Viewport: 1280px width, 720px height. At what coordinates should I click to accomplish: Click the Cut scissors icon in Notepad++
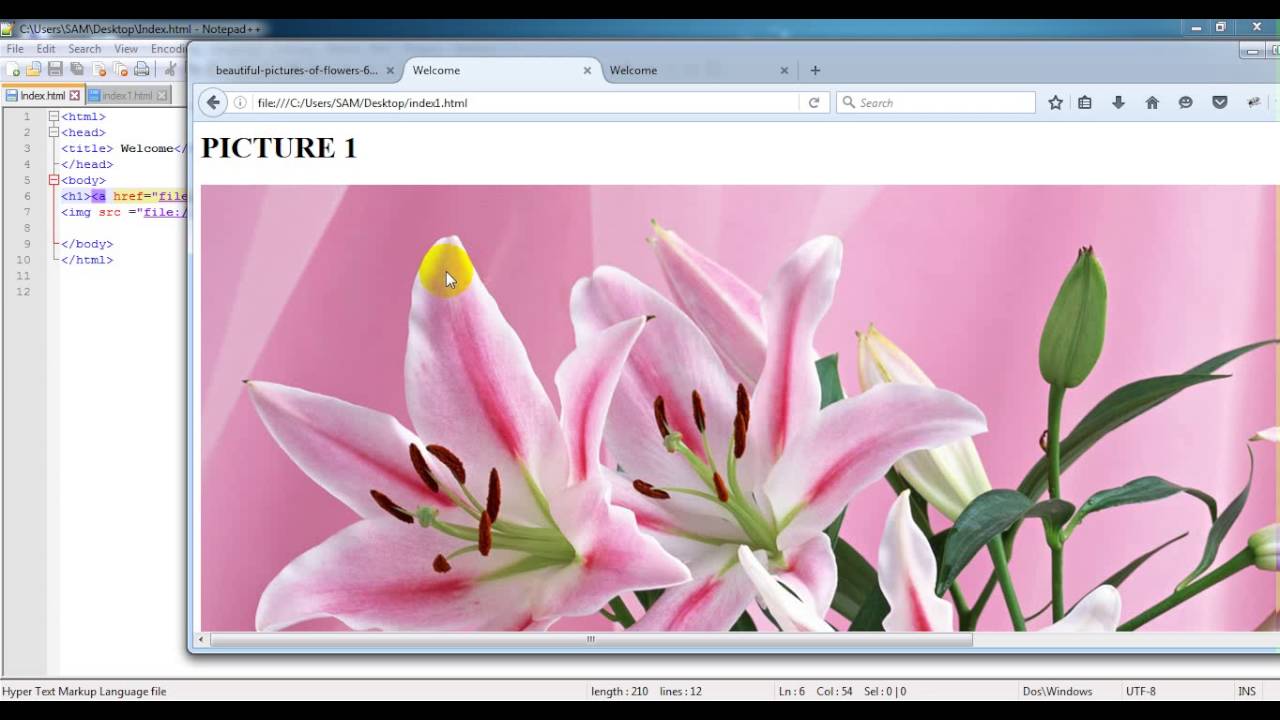[170, 69]
